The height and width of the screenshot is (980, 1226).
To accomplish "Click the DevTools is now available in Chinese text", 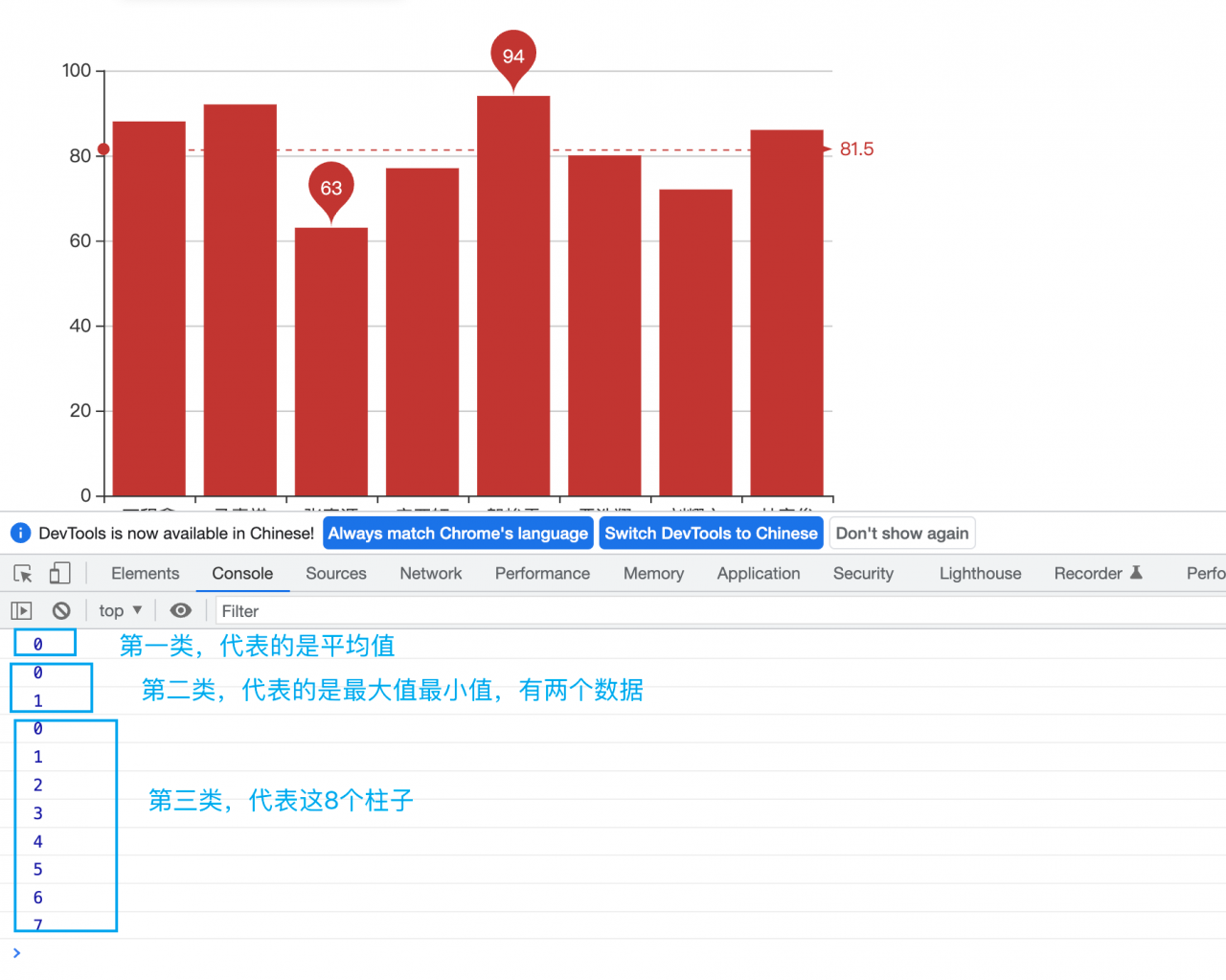I will [x=176, y=534].
